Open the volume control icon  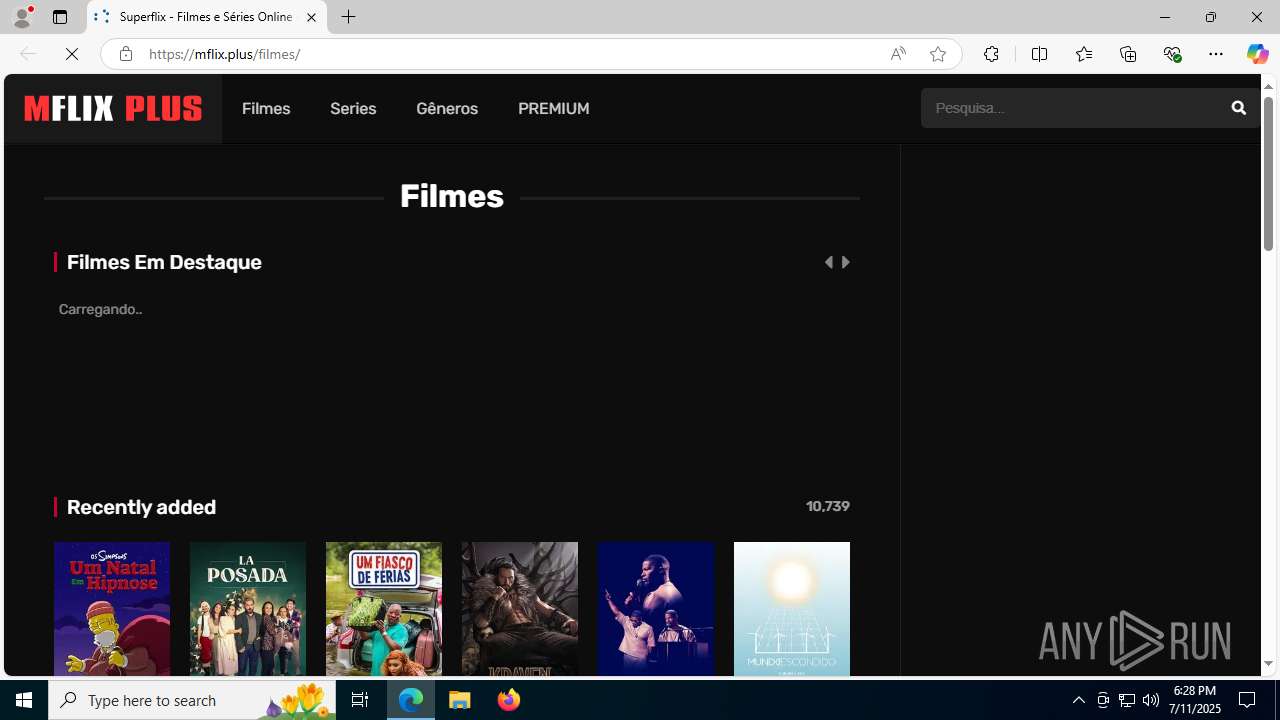[x=1151, y=700]
